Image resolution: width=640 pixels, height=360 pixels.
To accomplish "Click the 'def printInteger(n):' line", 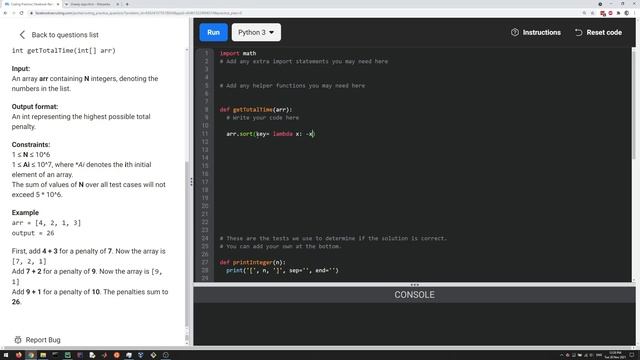I will click(253, 262).
